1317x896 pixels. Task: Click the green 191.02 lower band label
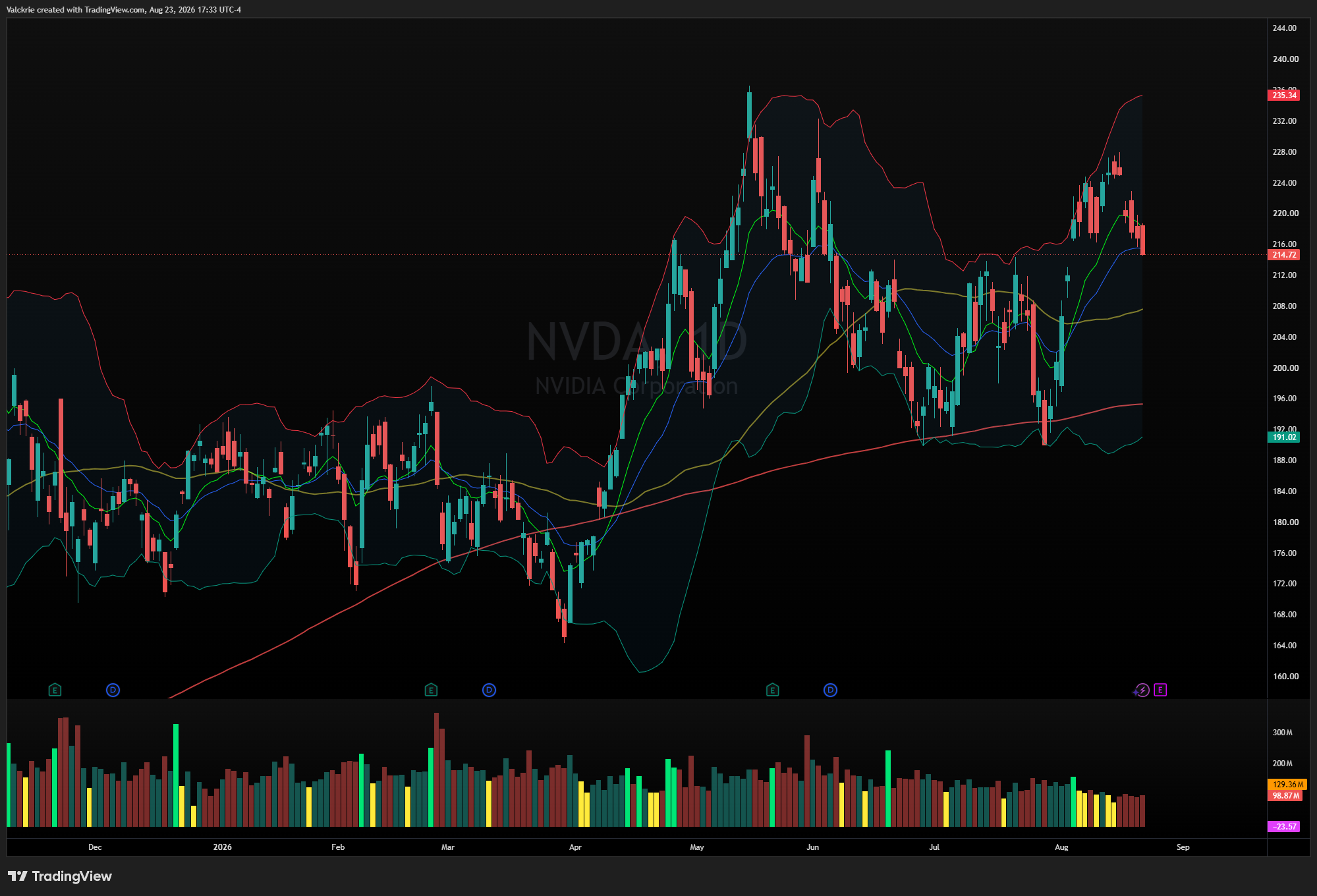1284,437
